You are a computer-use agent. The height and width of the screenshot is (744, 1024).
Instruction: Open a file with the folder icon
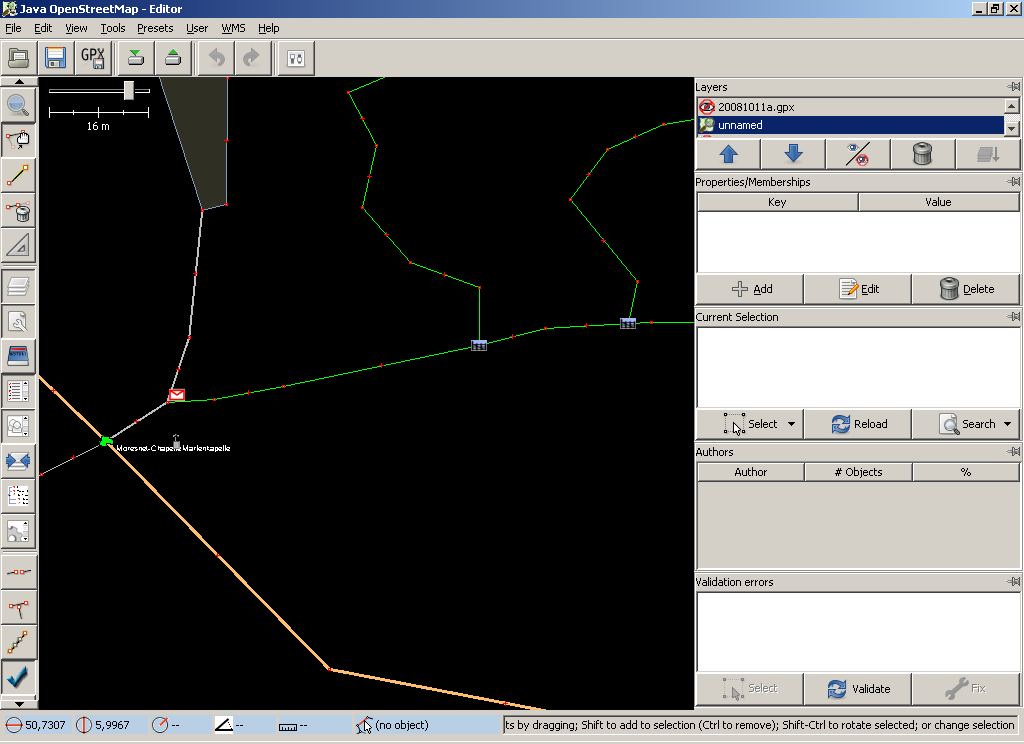(x=18, y=59)
